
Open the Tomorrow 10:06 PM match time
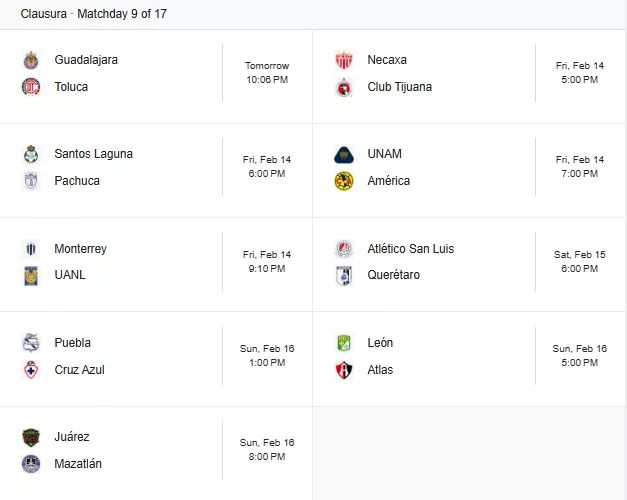pos(267,73)
